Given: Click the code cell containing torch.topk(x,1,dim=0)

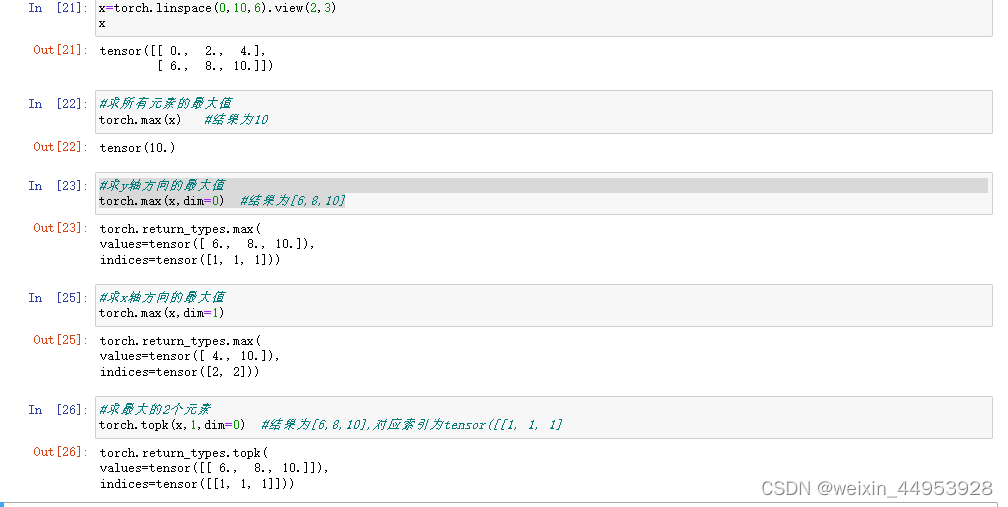Looking at the screenshot, I should [x=544, y=417].
